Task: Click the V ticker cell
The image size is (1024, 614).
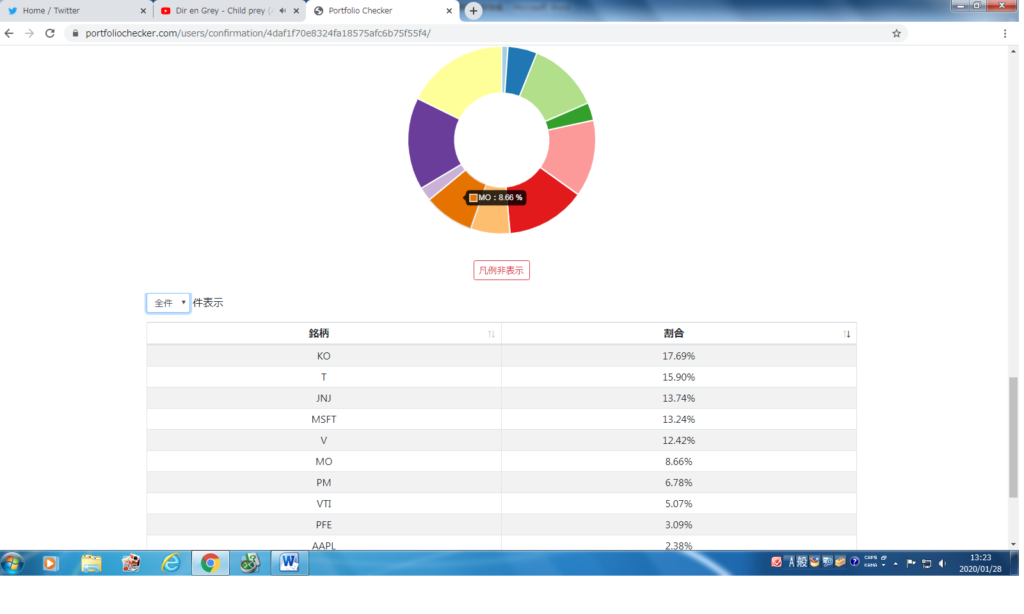Action: click(x=324, y=440)
